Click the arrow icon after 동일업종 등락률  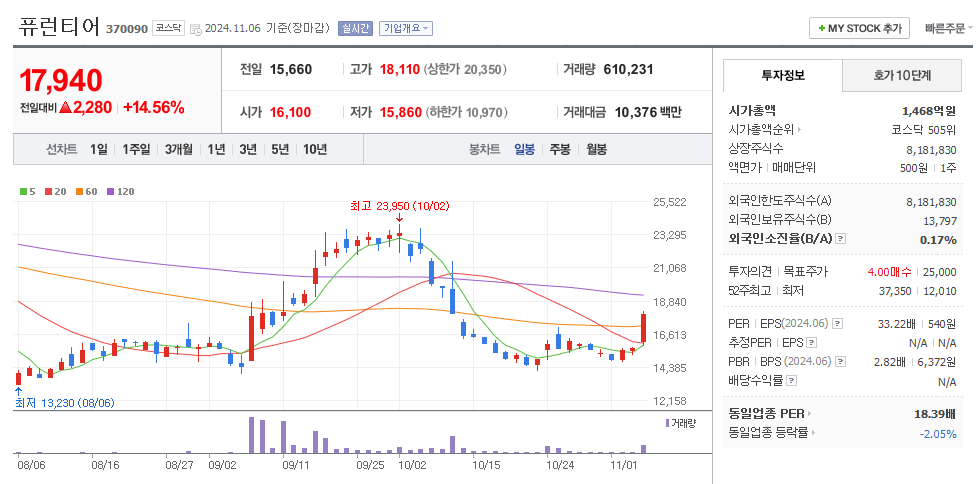tap(812, 432)
